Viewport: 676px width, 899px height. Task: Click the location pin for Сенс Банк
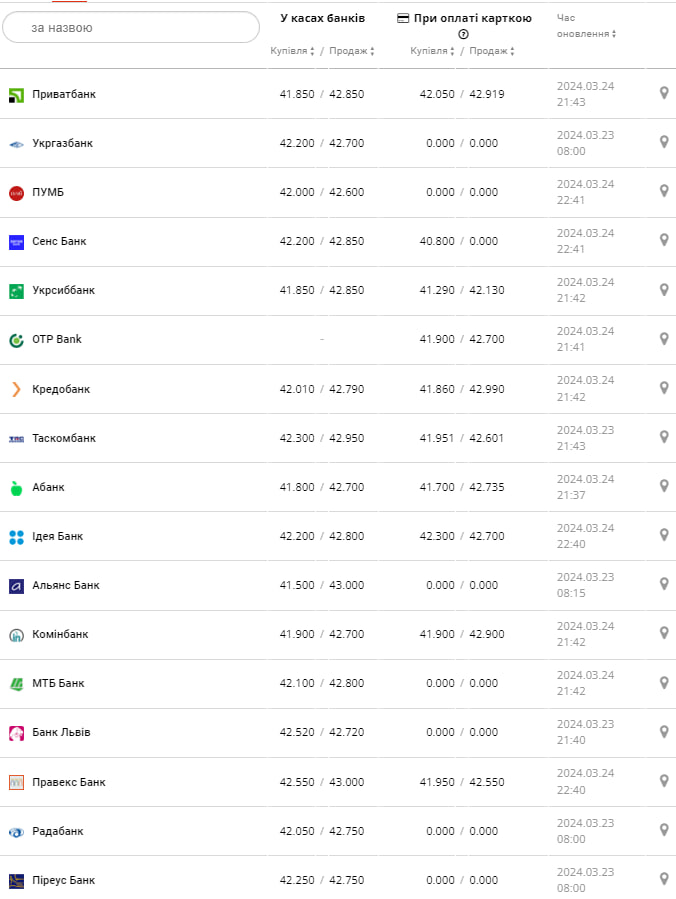(x=664, y=240)
